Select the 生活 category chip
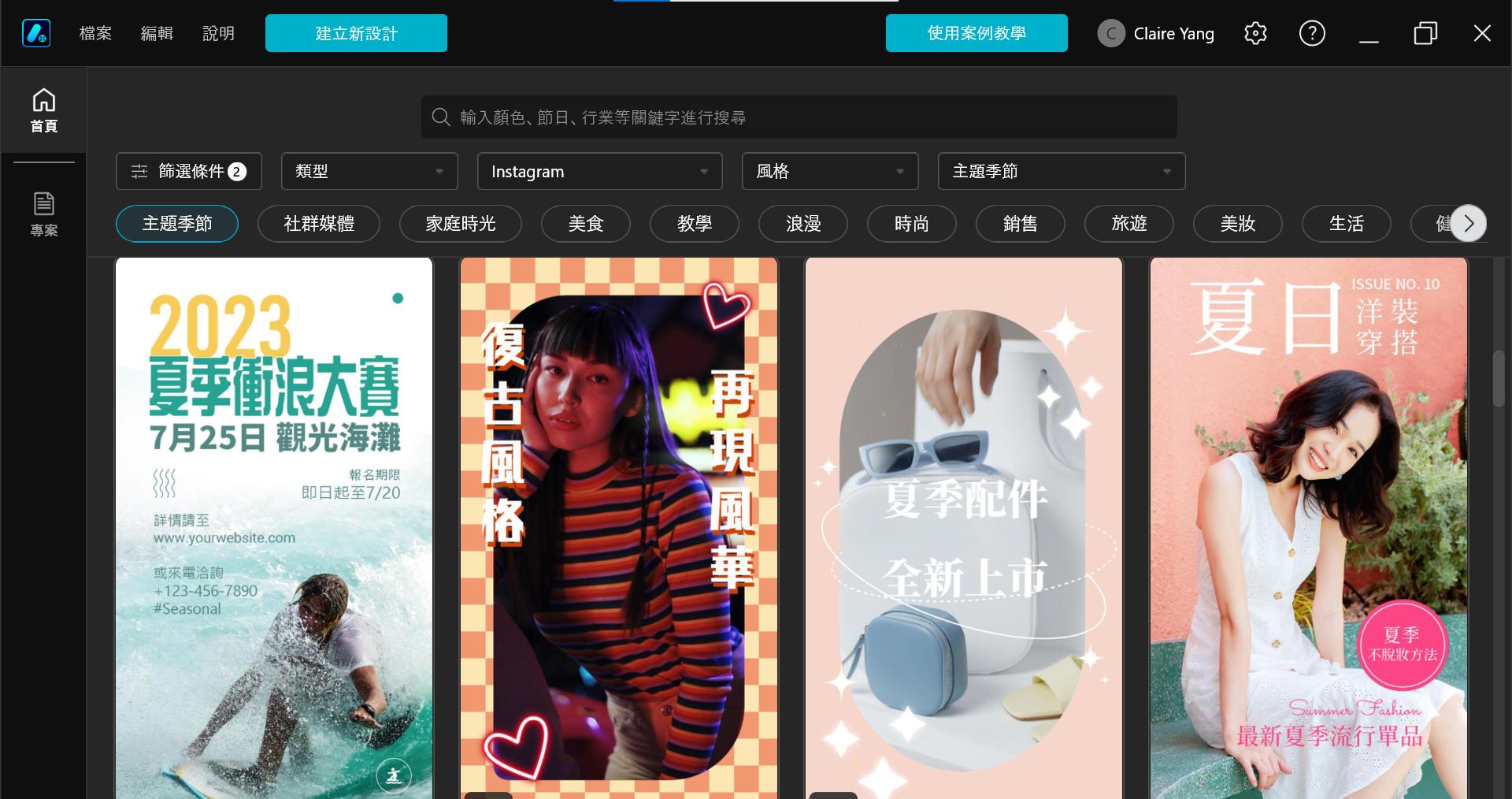Screen dimensions: 1512x799 1347,224
